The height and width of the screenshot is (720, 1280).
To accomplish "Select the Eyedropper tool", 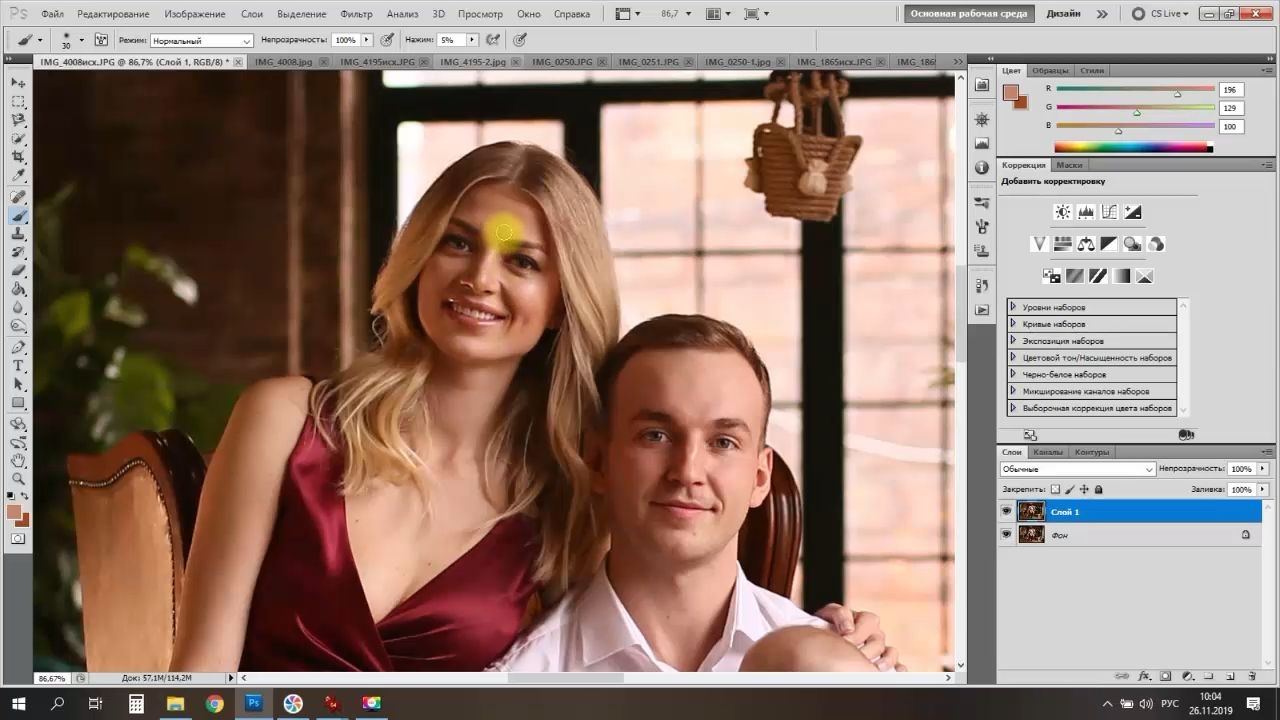I will [18, 176].
